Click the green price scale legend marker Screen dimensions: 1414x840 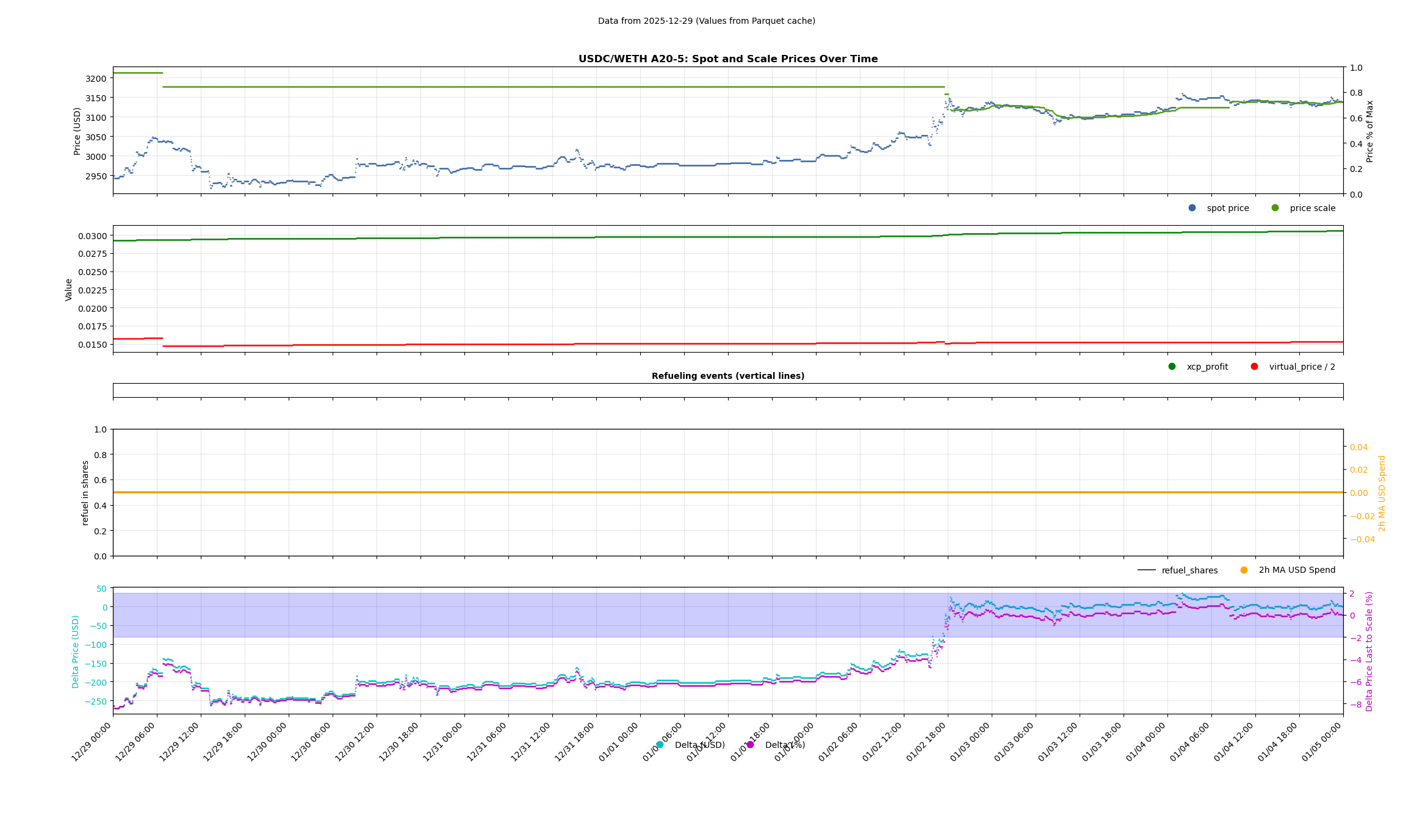tap(1275, 208)
